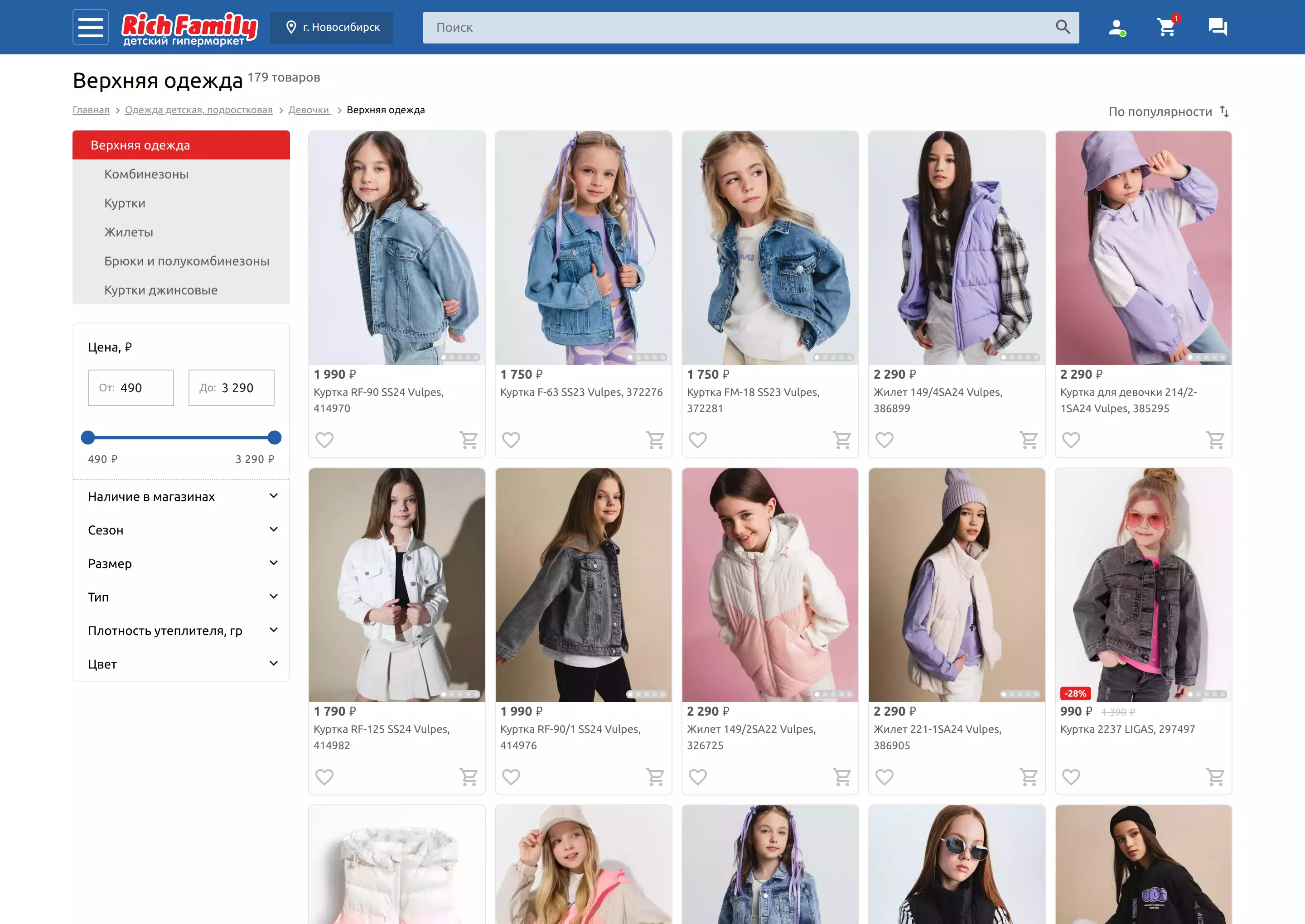Open the Жилет 149/4SA24 Vulpes title
1305x924 pixels.
(x=938, y=400)
